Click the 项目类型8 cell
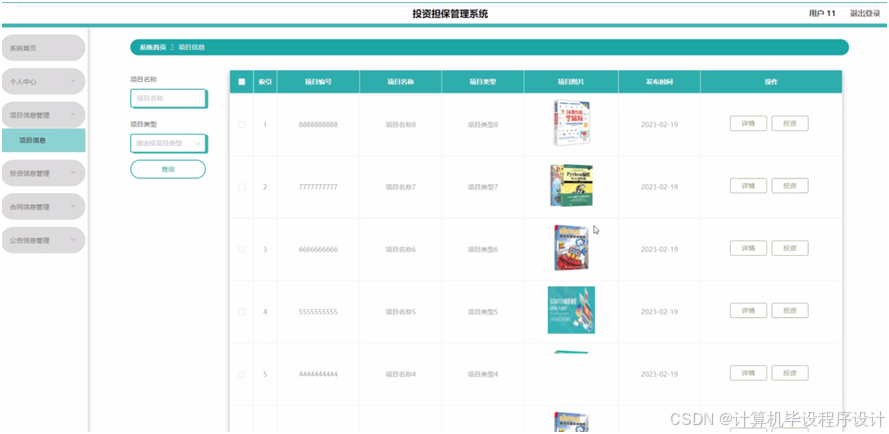889x434 pixels. [482, 125]
